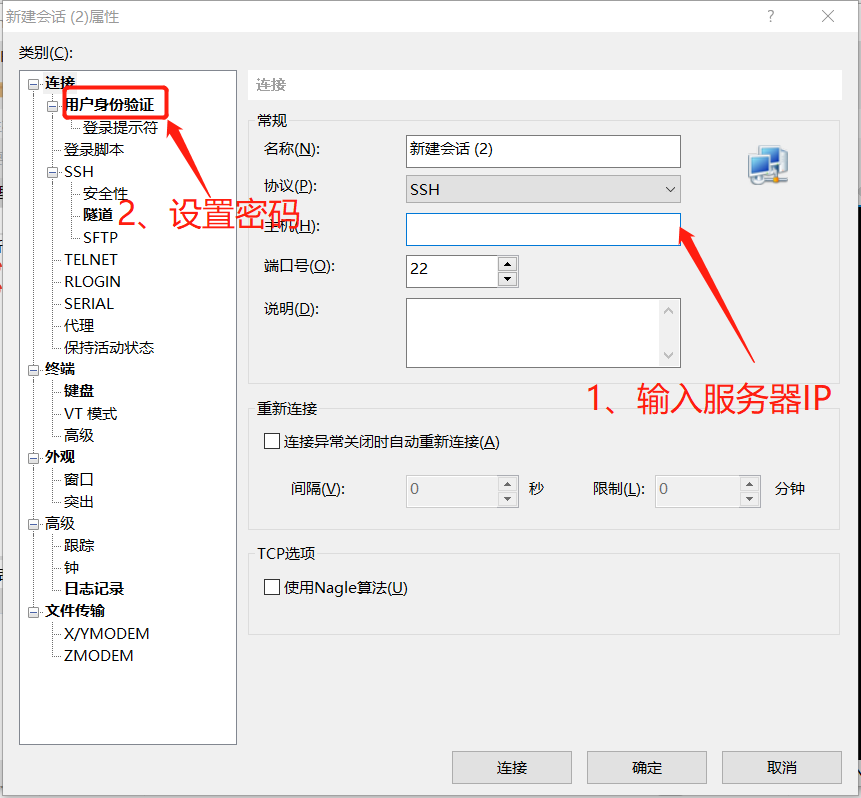Screen dimensions: 861x798
Task: Click the 名称 input field
Action: 543,151
